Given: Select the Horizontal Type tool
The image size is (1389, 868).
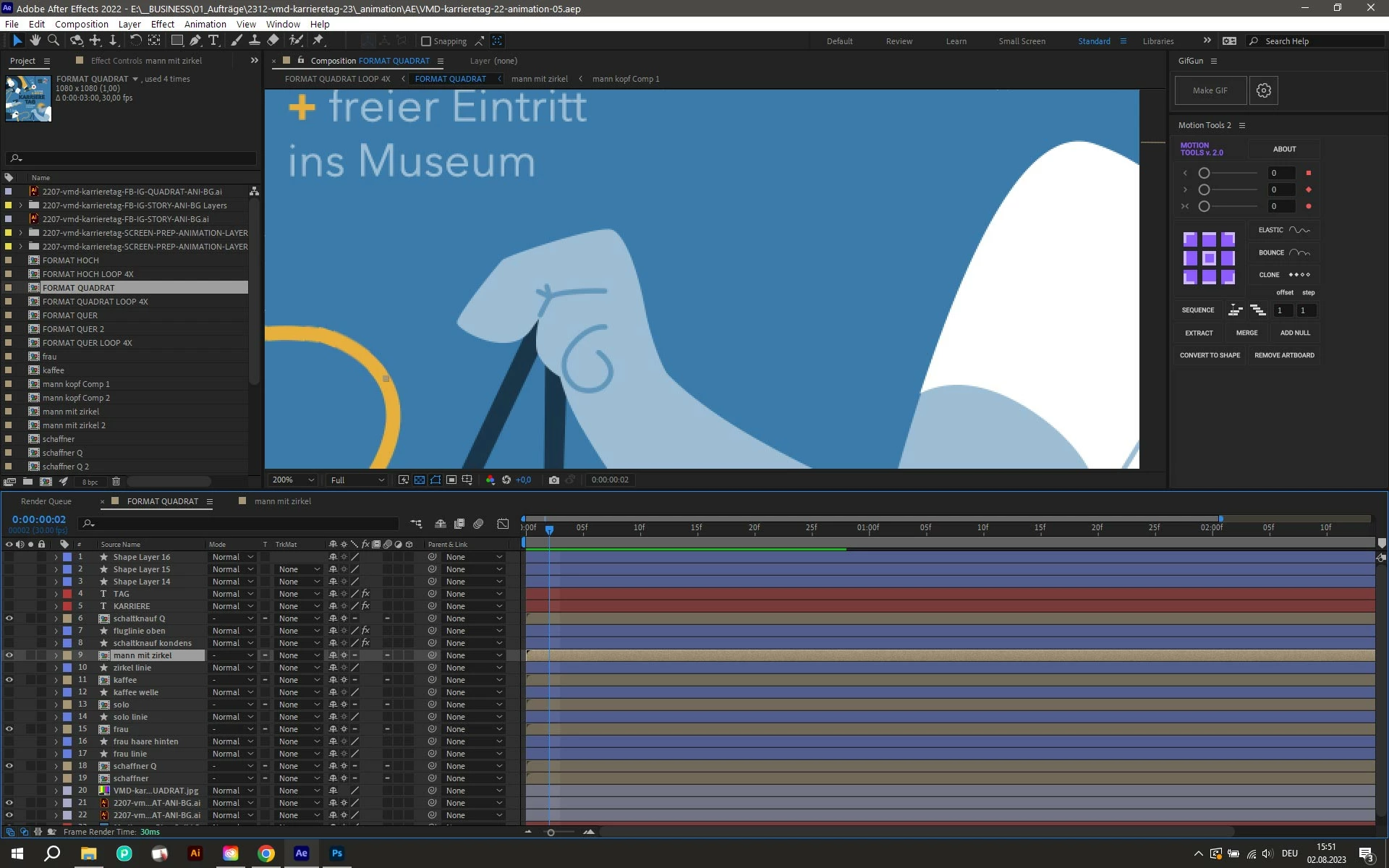Looking at the screenshot, I should 213,41.
